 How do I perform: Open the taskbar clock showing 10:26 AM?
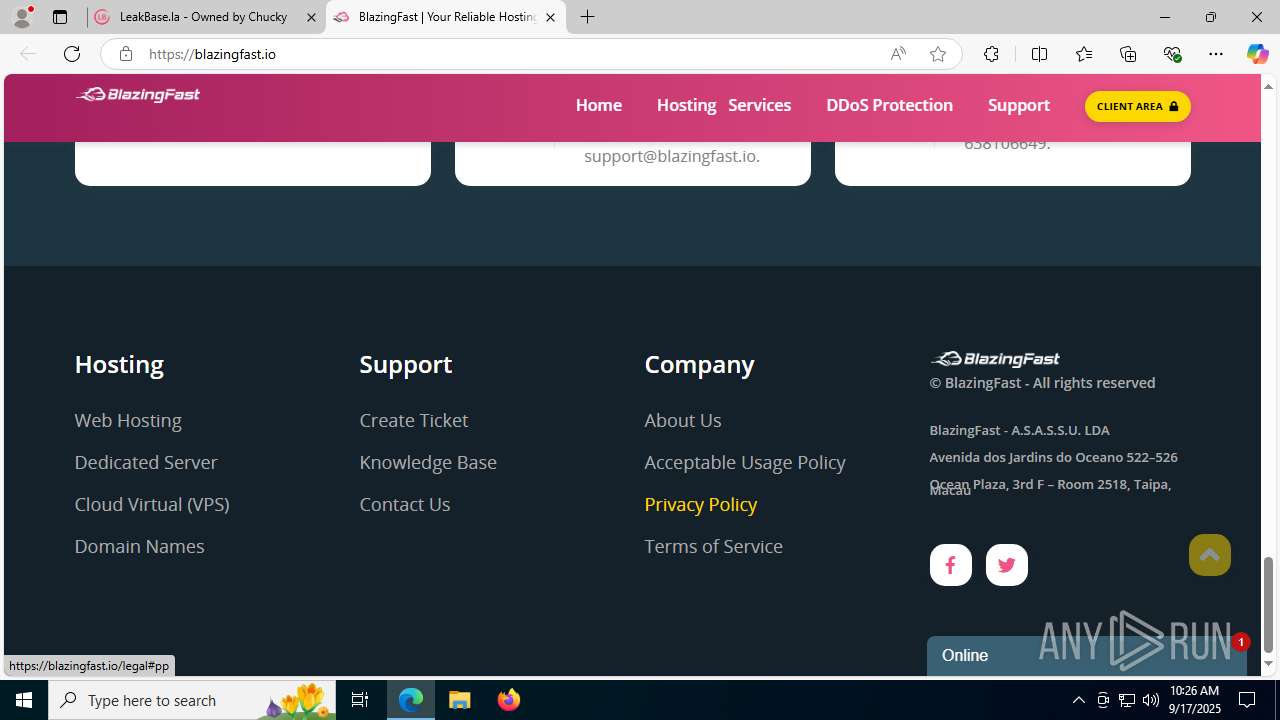coord(1195,700)
